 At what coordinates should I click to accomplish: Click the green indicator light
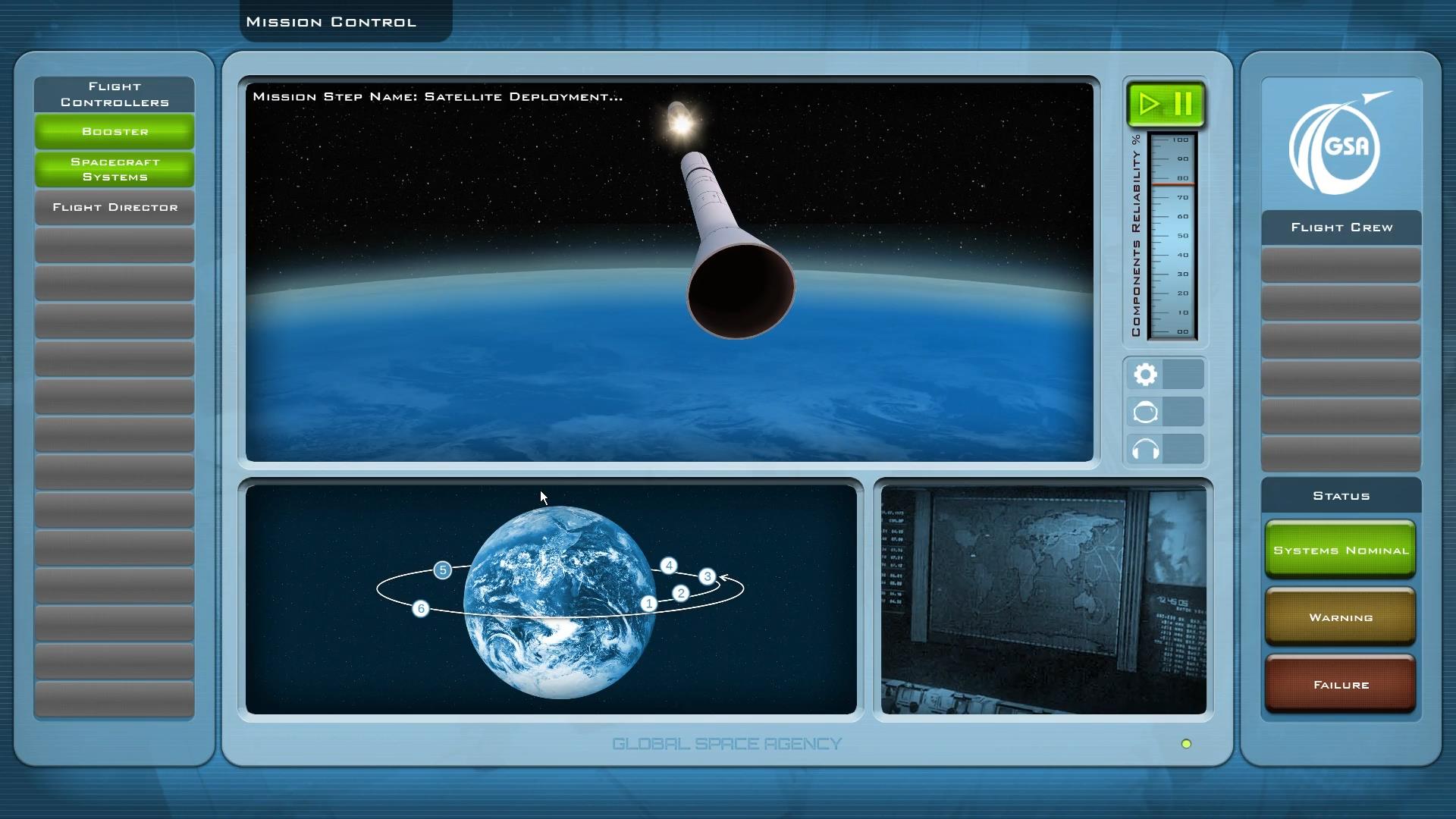1186,744
